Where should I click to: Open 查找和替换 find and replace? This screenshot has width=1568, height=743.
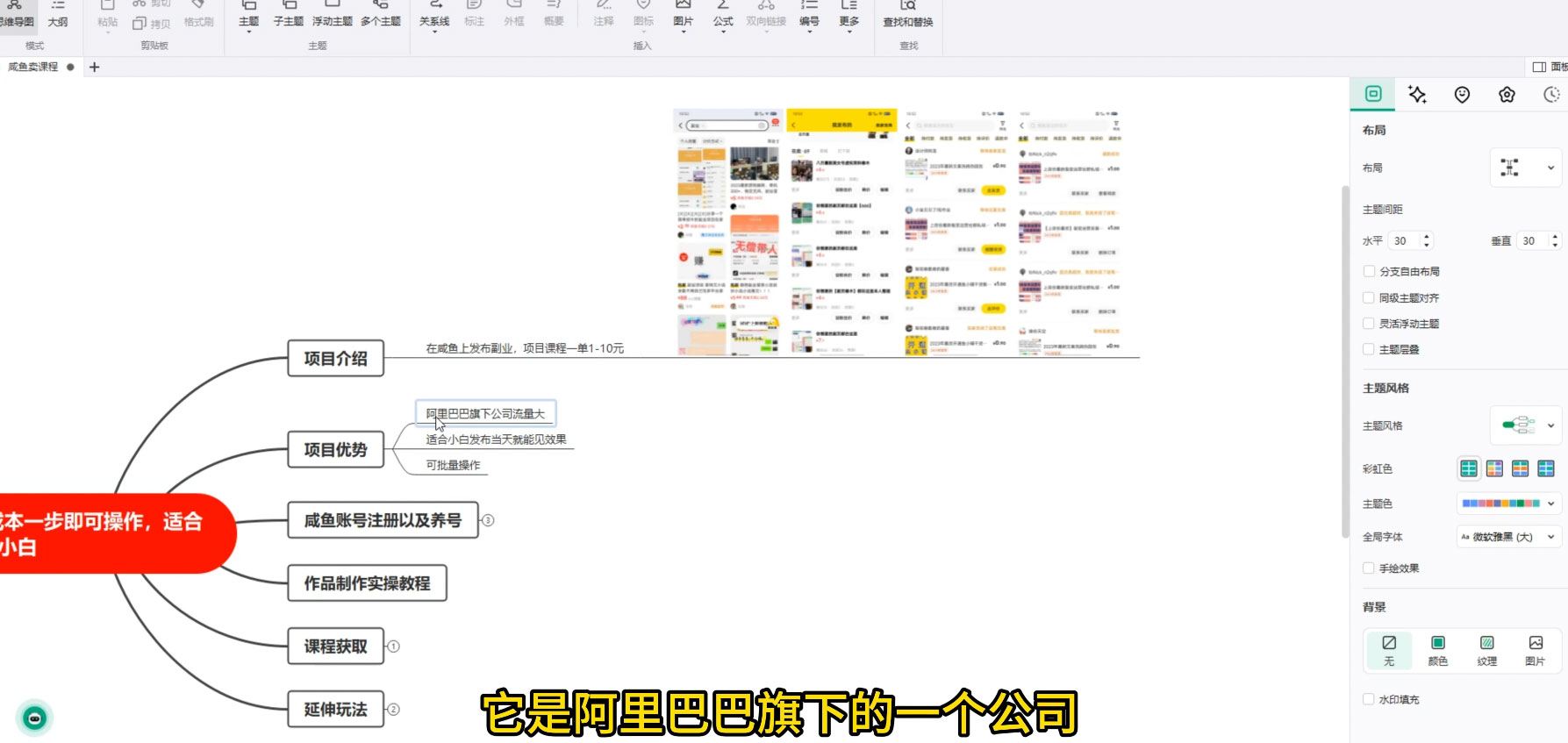908,12
